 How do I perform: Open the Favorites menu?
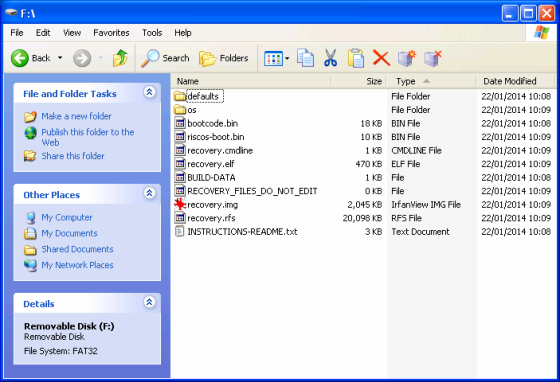[x=111, y=33]
